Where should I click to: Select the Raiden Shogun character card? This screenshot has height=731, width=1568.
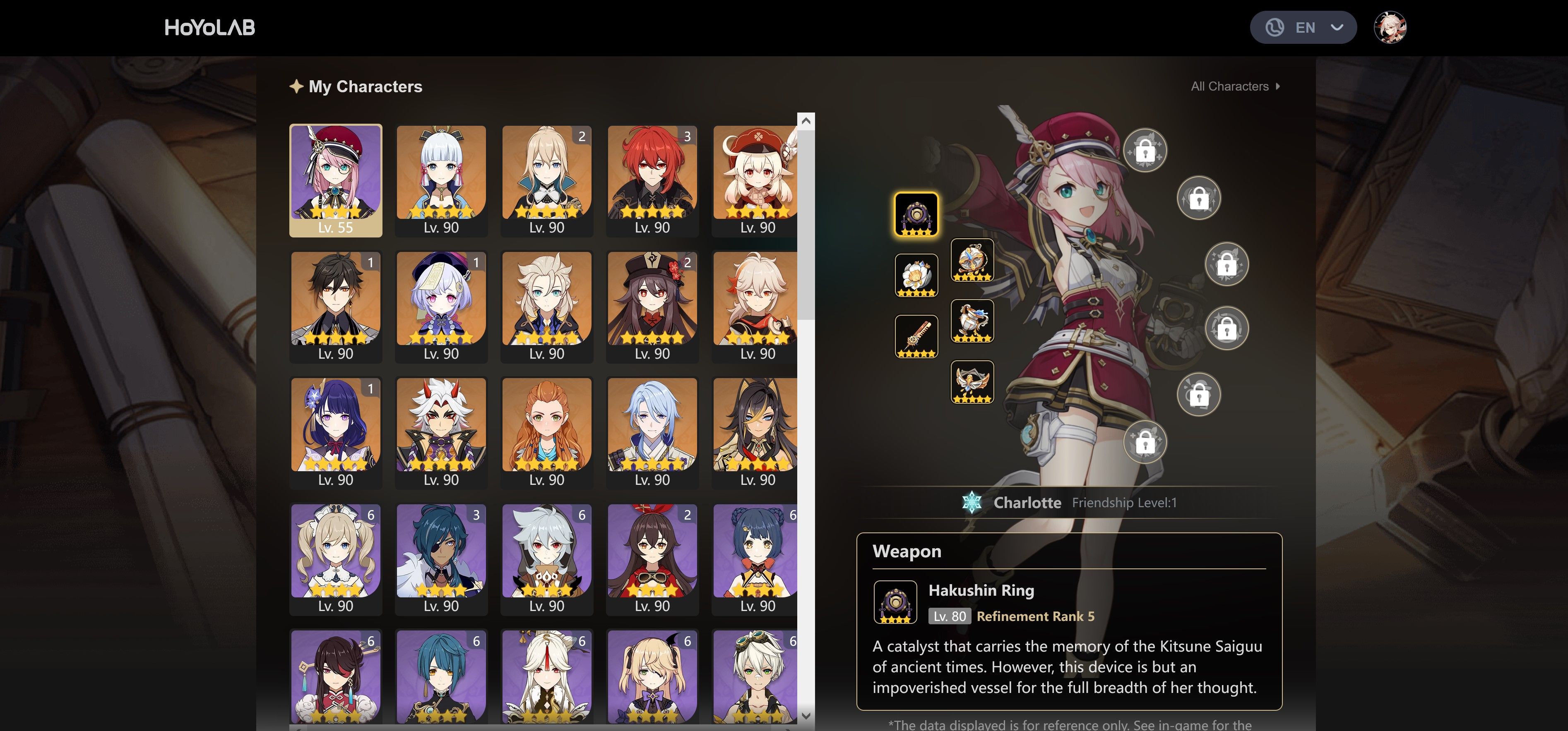pyautogui.click(x=336, y=433)
